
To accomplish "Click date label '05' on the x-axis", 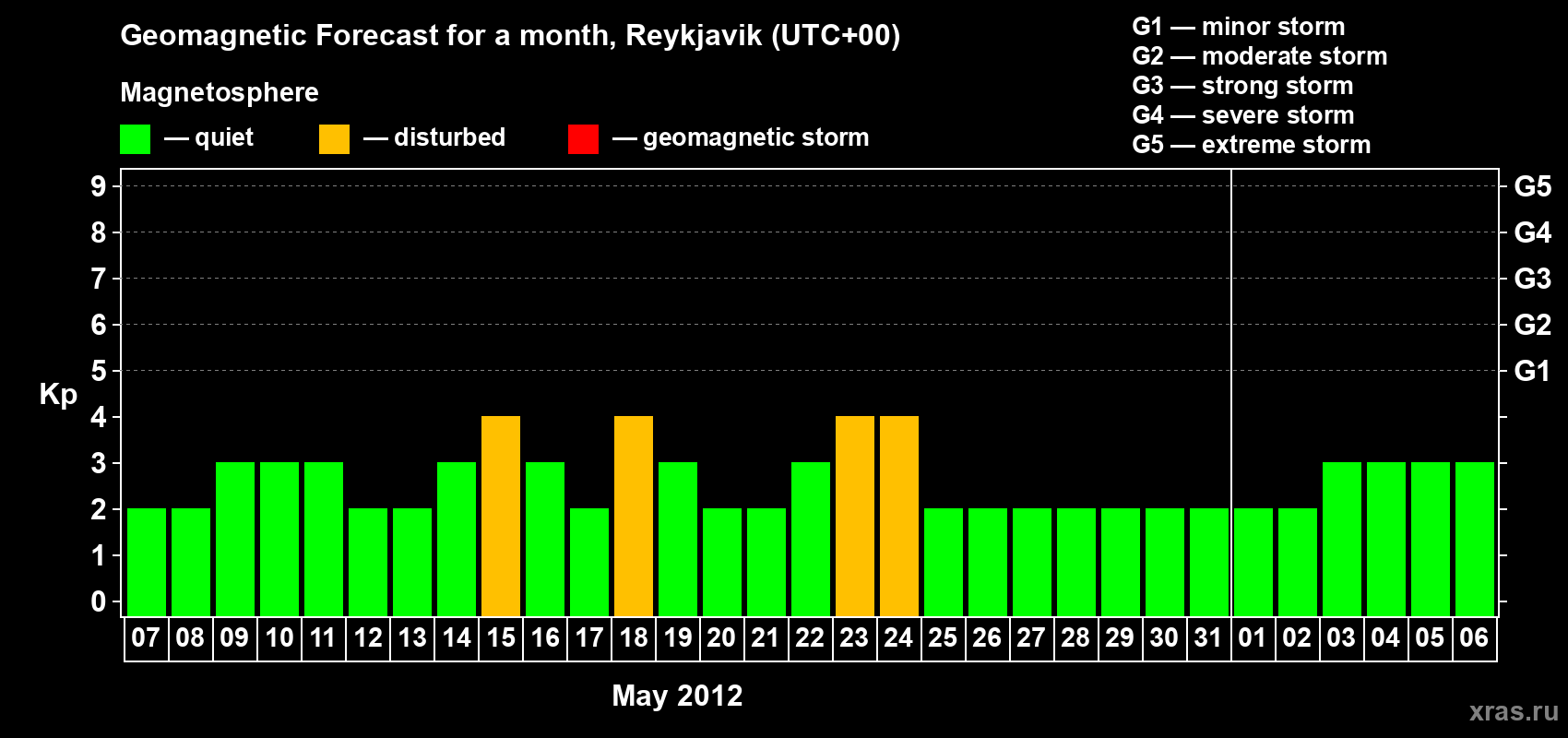I will coord(1430,637).
